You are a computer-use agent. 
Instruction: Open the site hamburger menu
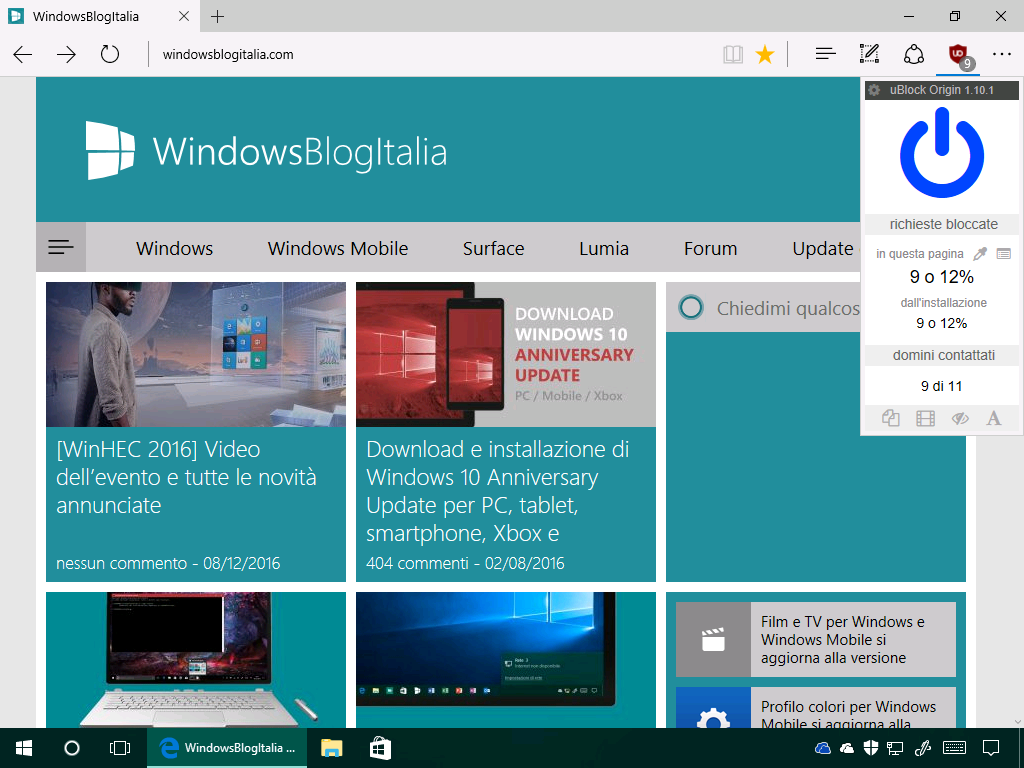tap(61, 248)
